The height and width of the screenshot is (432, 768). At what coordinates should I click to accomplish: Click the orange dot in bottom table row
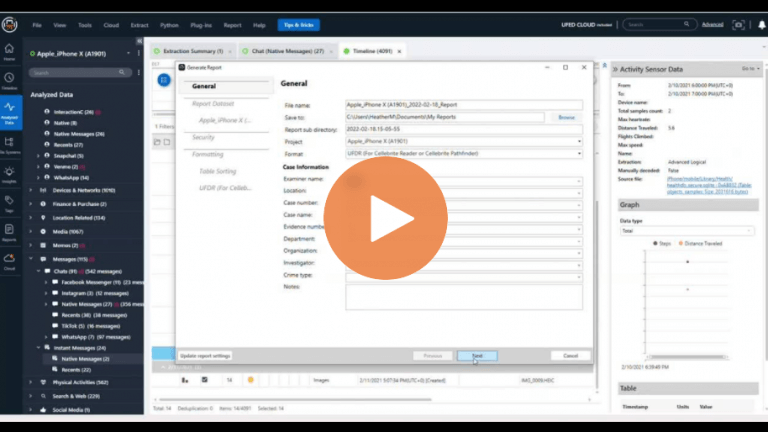click(251, 380)
